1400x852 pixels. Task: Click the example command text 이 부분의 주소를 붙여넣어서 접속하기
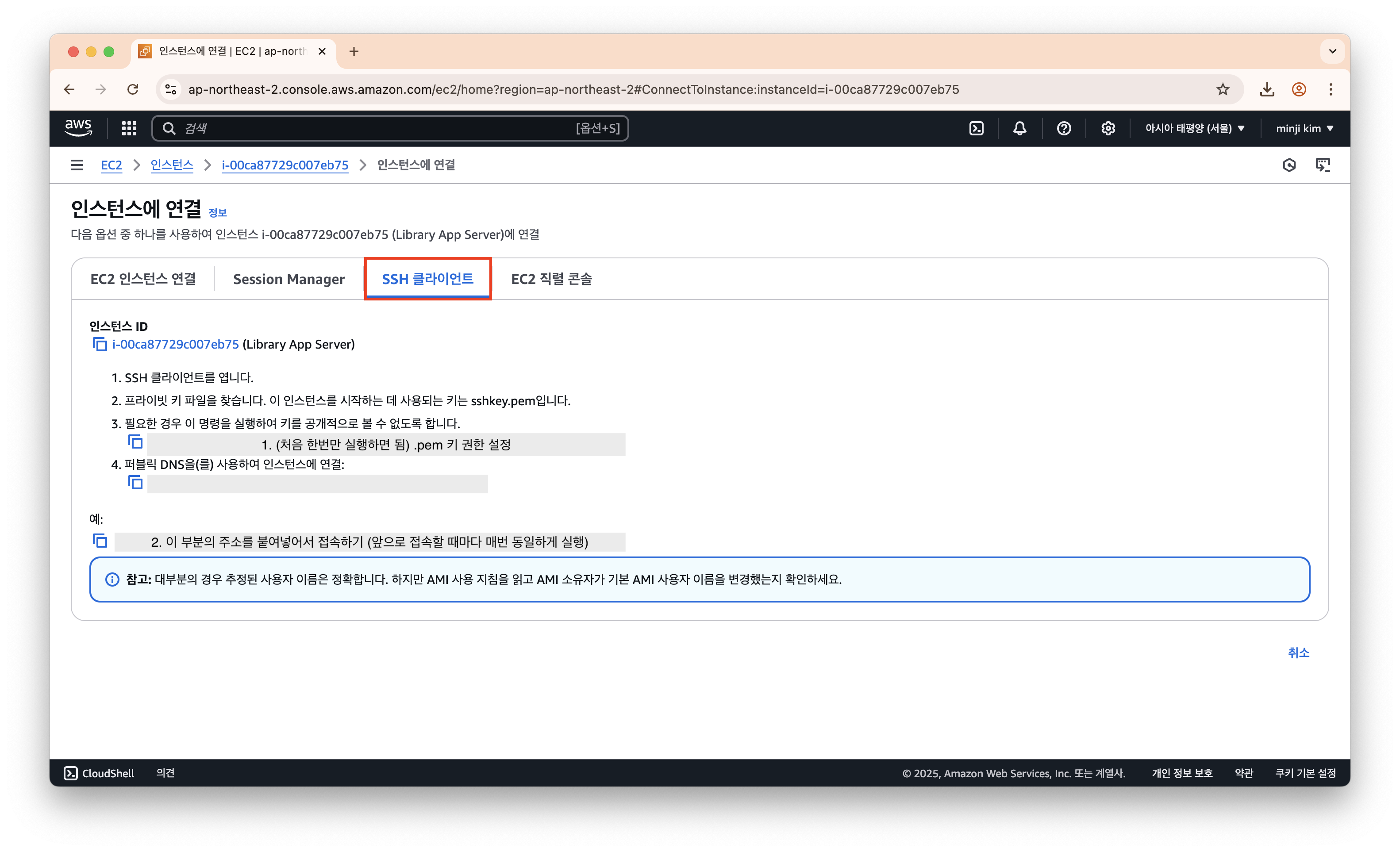(x=370, y=542)
